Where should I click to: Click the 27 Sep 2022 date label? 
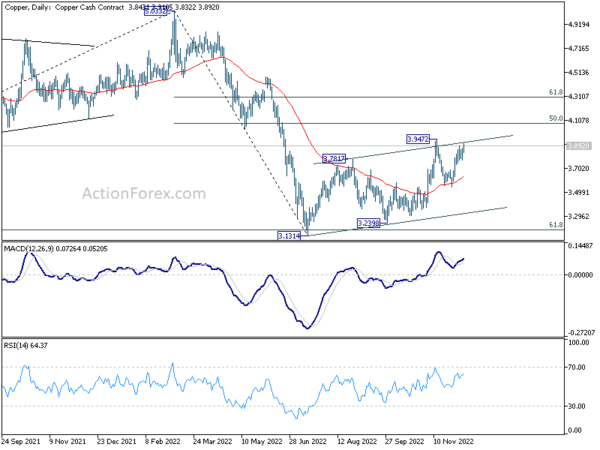pos(404,442)
